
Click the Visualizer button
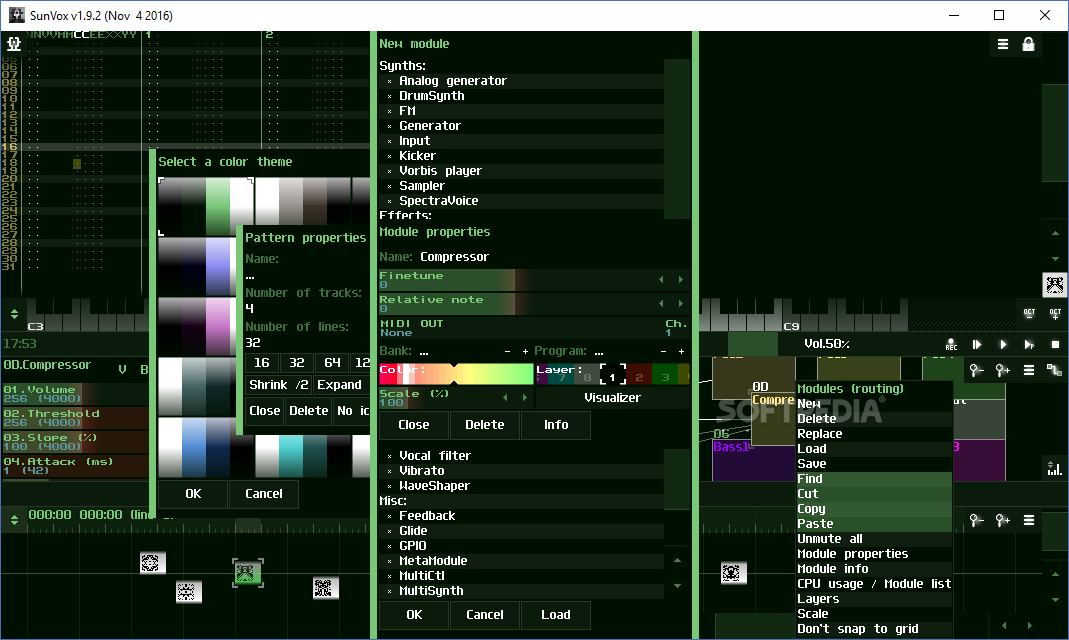612,398
